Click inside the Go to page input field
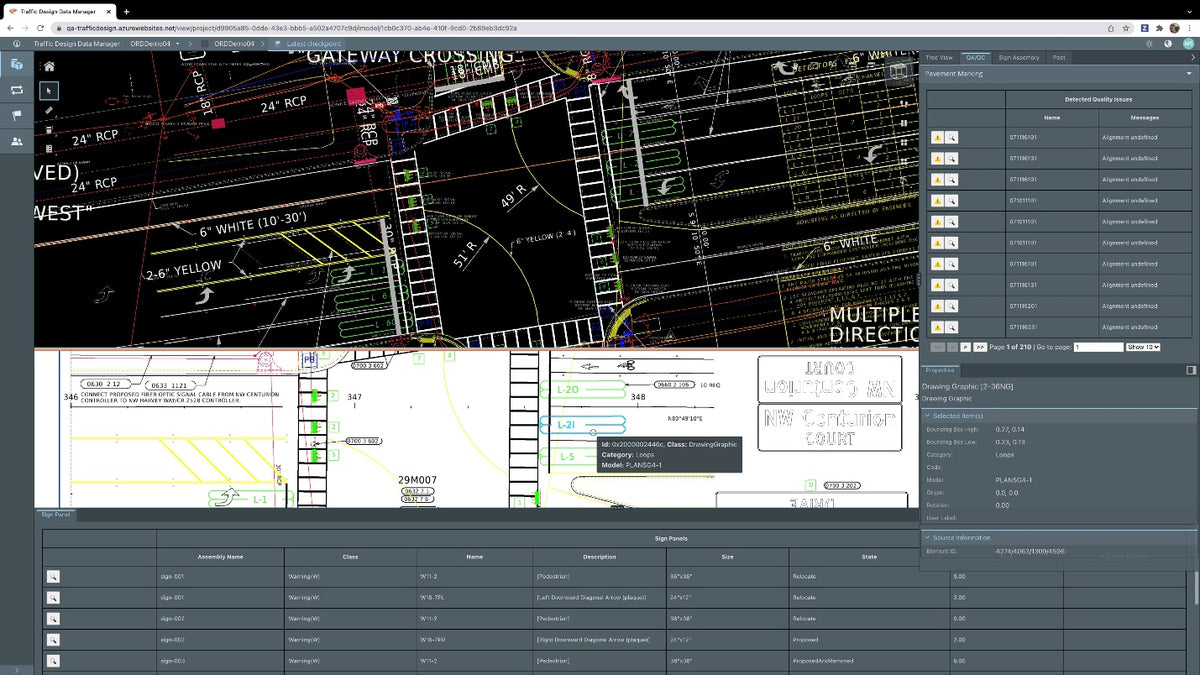 tap(1097, 346)
